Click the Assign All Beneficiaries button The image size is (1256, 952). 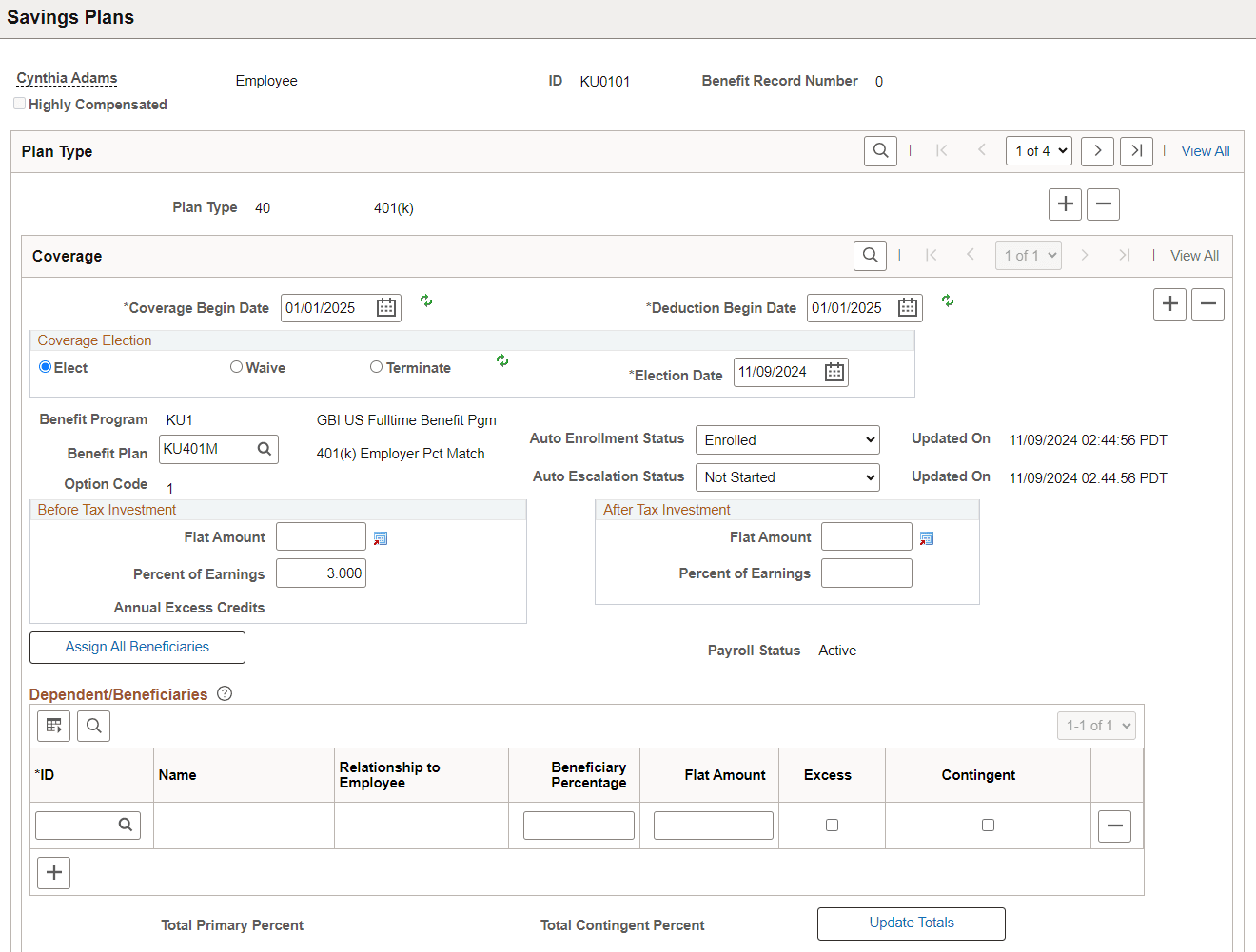pyautogui.click(x=137, y=647)
